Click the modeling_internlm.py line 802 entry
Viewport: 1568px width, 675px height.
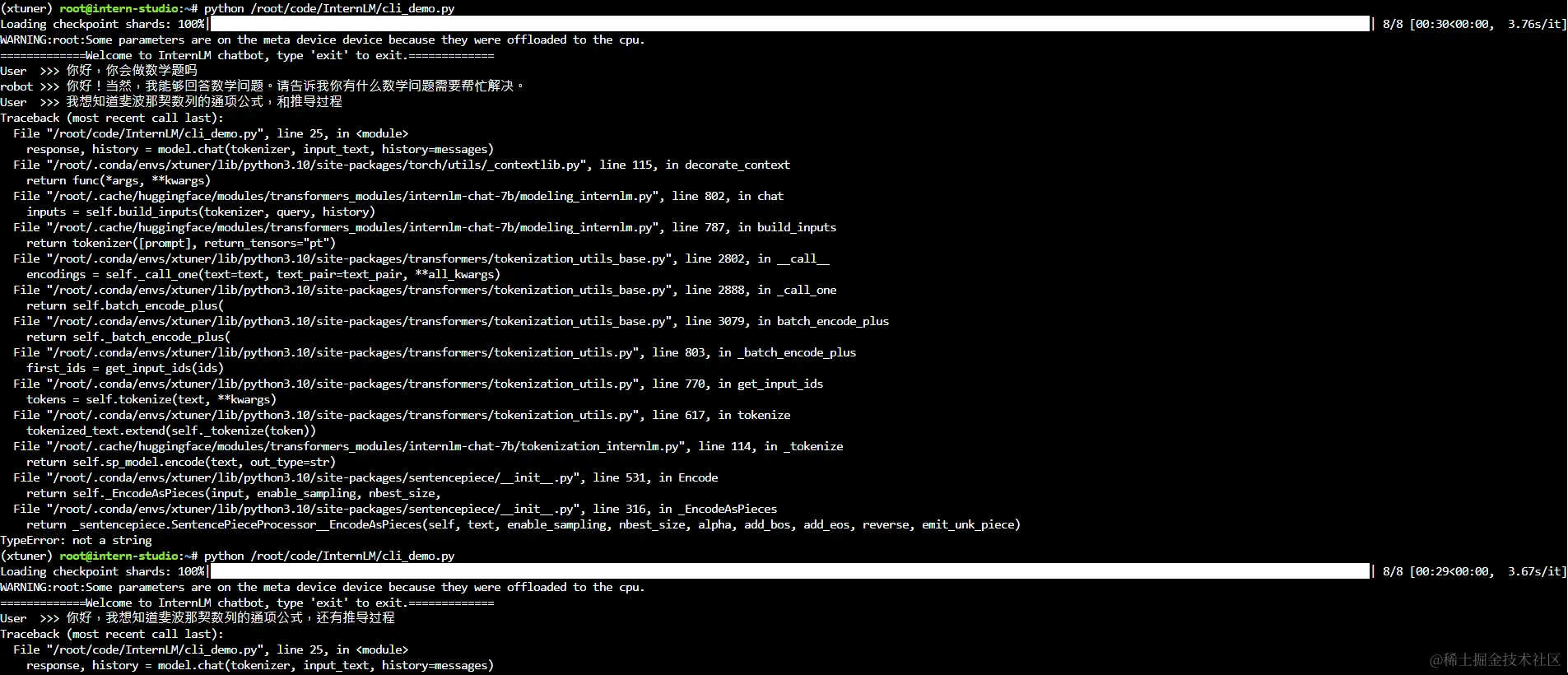(398, 196)
